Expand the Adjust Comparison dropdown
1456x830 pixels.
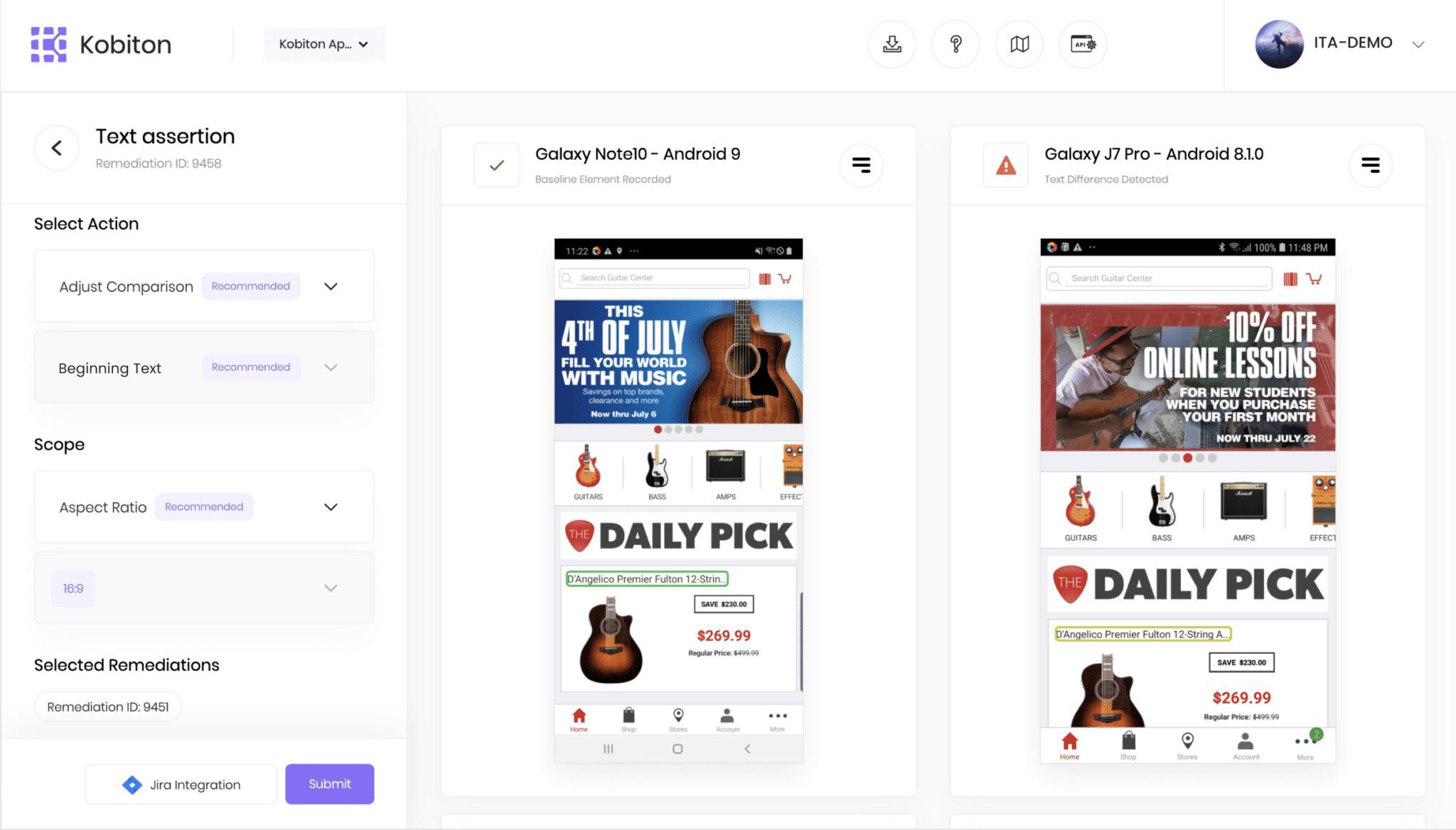pos(333,286)
